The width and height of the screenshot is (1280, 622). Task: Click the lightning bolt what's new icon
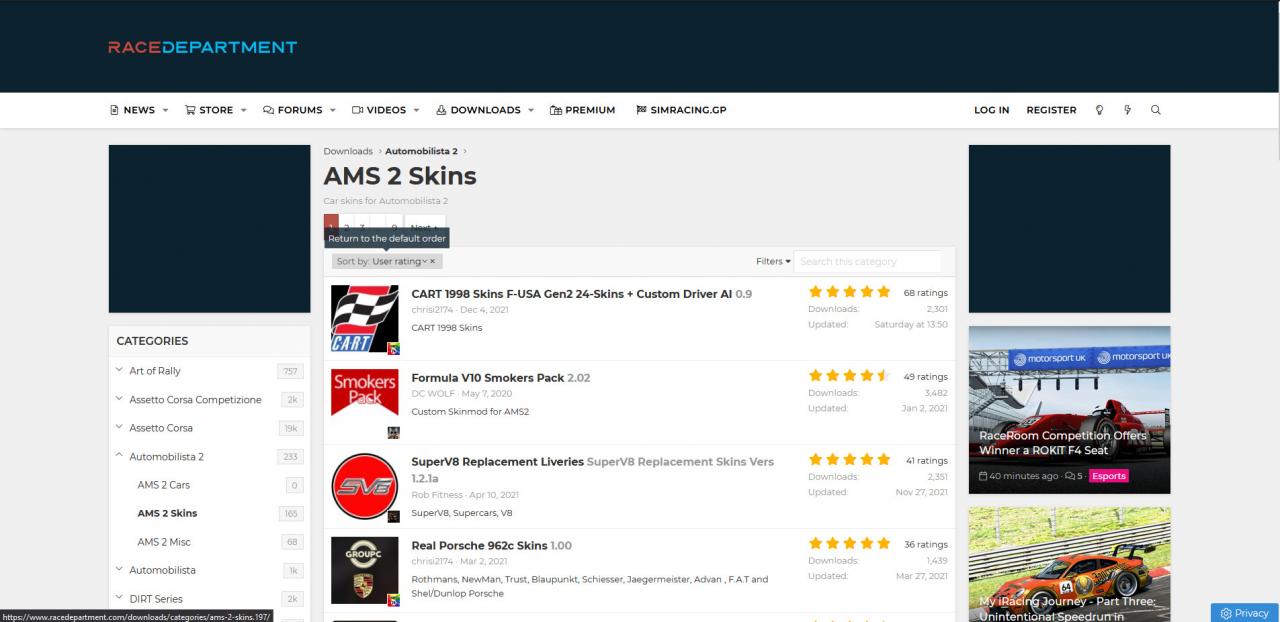point(1127,110)
